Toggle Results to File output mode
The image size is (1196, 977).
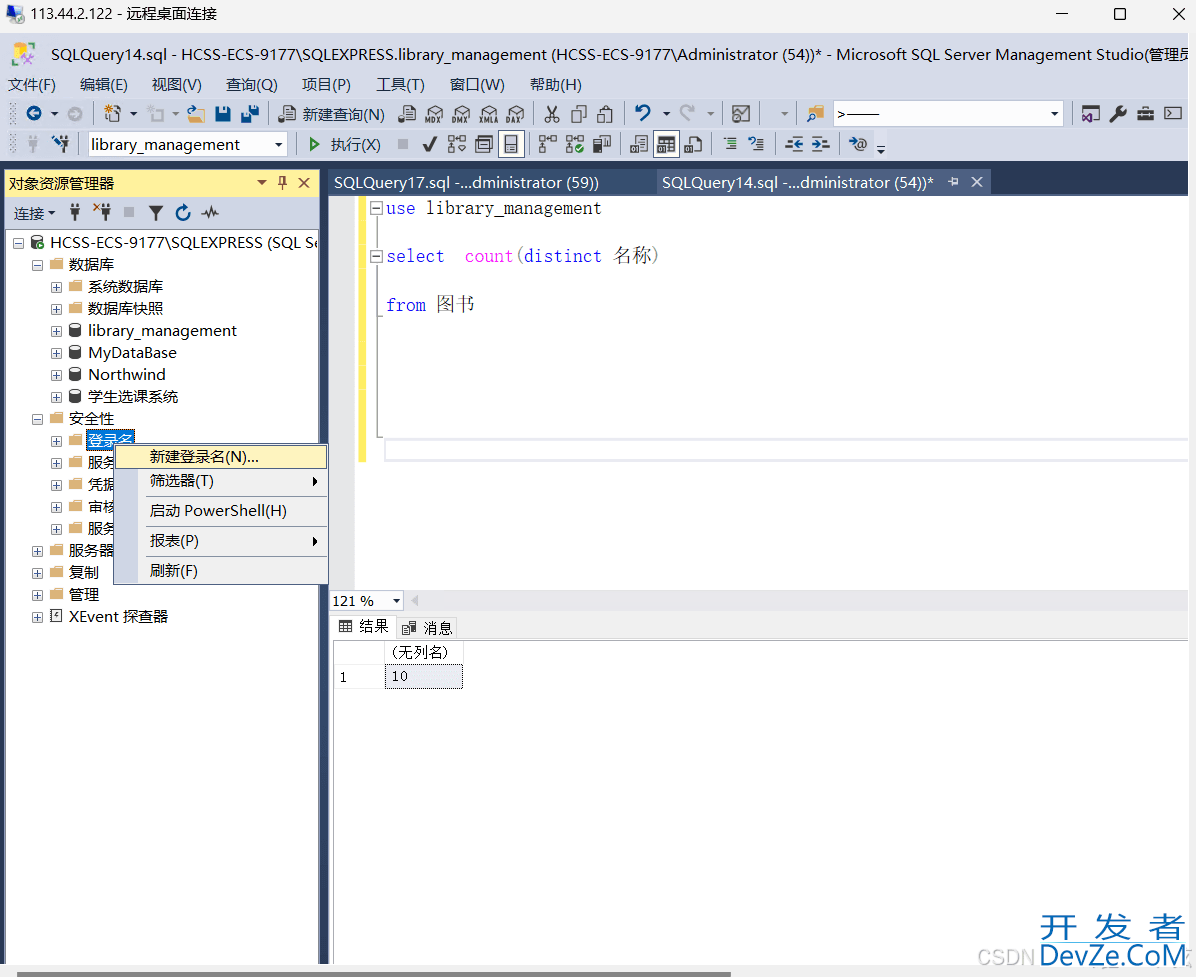693,144
